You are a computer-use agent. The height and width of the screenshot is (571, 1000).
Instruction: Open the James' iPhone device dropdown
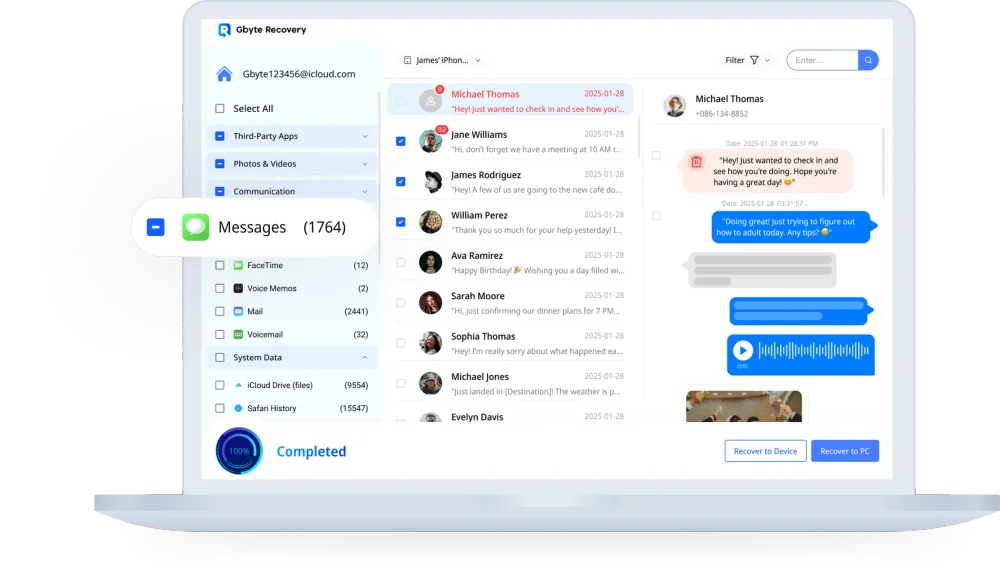tap(442, 61)
